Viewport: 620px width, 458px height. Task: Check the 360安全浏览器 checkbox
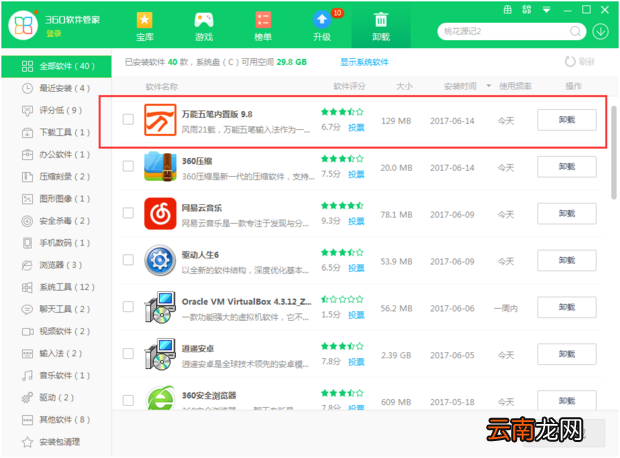tap(128, 400)
